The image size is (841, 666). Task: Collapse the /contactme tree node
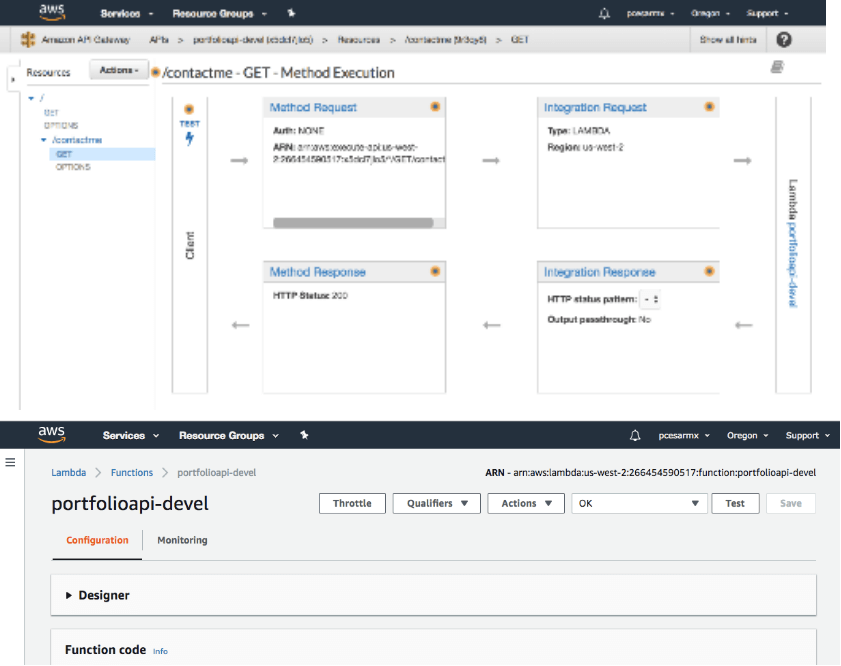point(44,140)
